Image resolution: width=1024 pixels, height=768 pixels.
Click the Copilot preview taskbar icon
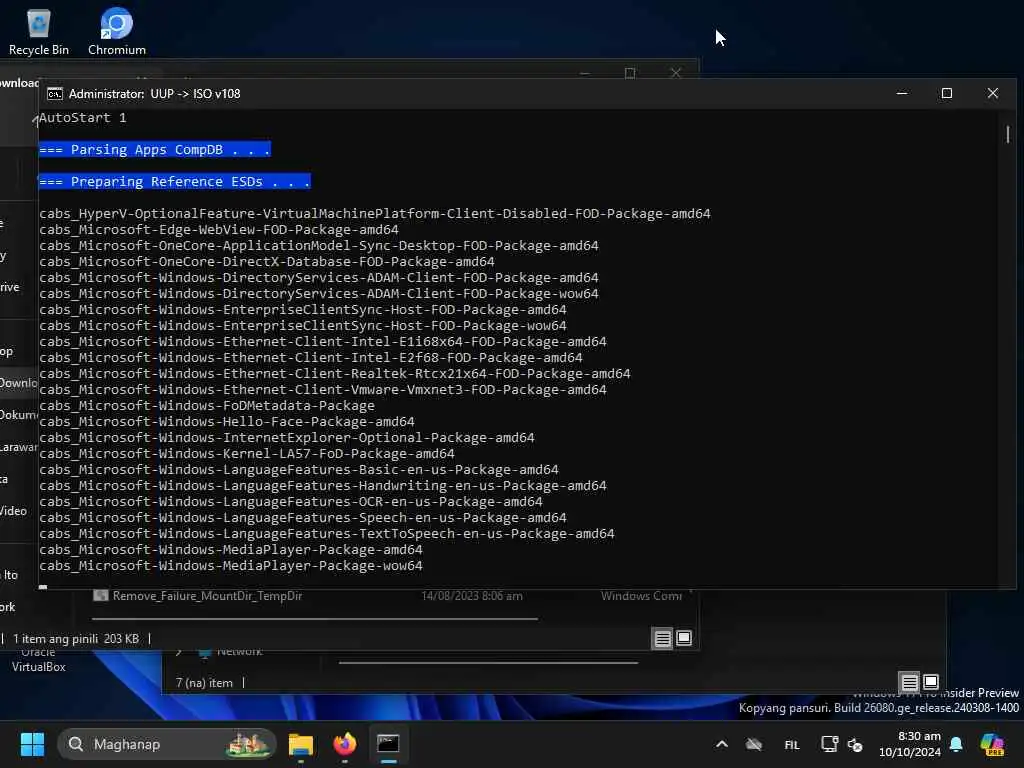[992, 744]
